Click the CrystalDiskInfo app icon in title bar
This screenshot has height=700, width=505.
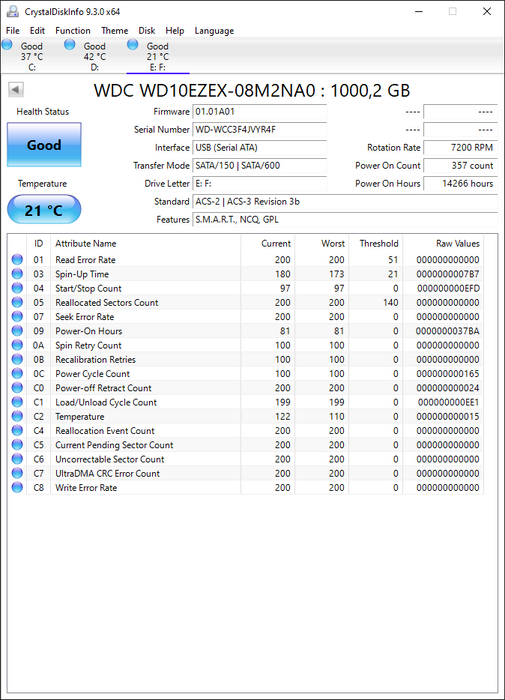13,11
